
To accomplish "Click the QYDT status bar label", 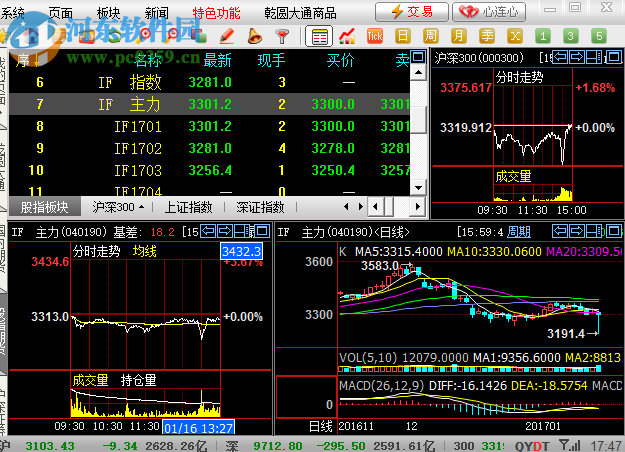I will (x=532, y=446).
